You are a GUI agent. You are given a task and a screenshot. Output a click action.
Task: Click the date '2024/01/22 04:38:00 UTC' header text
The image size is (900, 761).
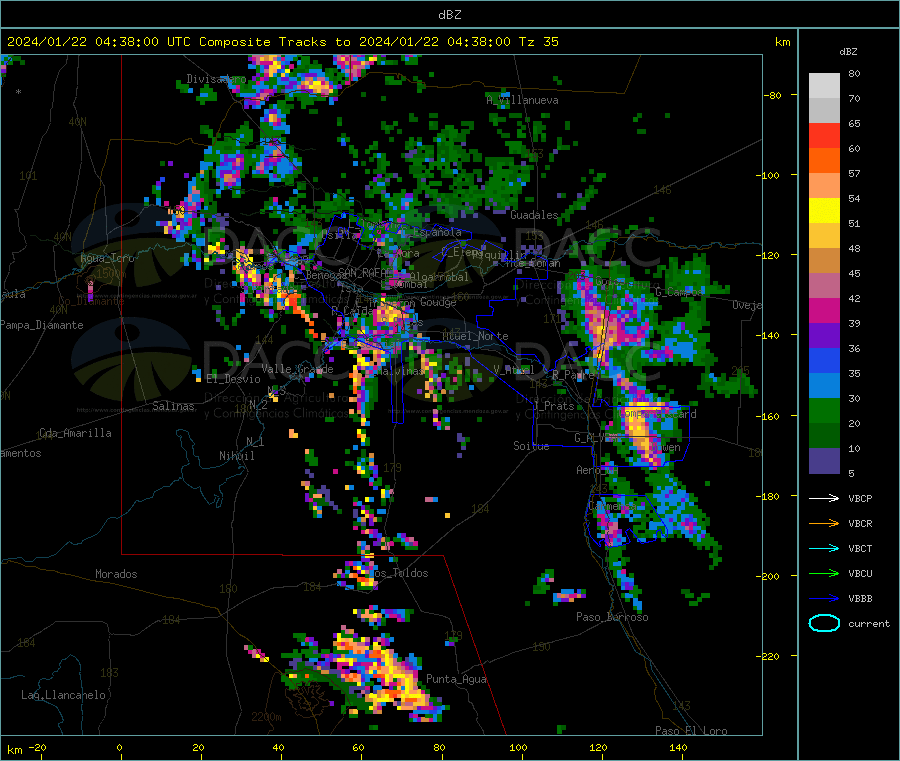pyautogui.click(x=99, y=42)
